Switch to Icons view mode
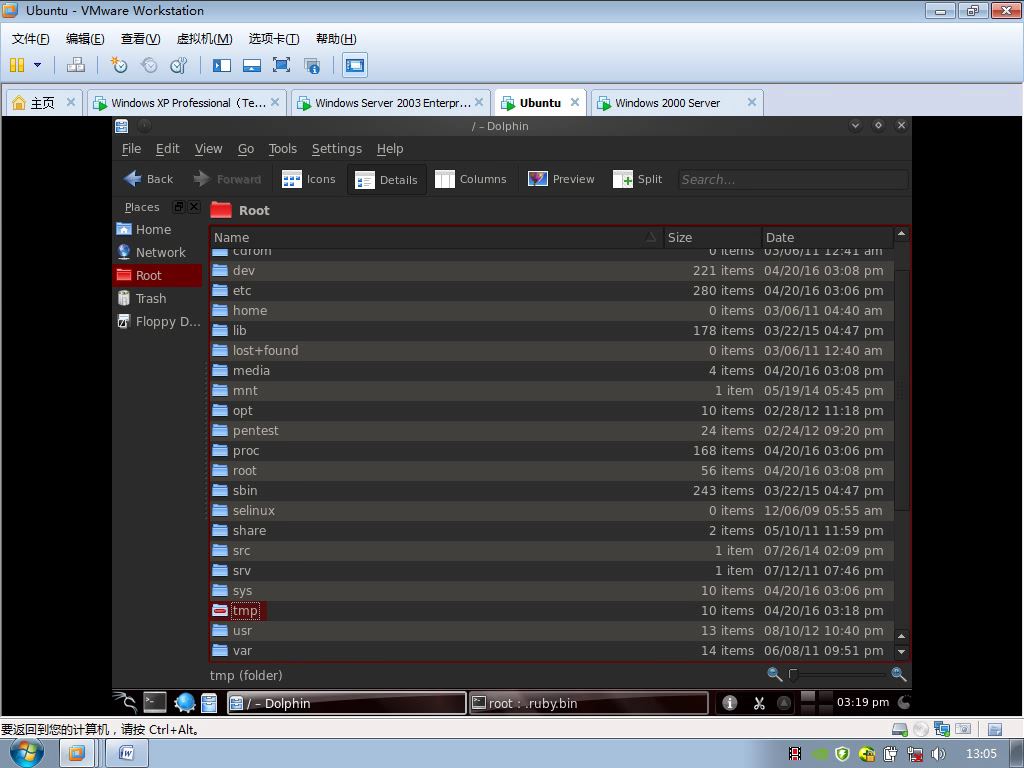1024x768 pixels. click(x=309, y=179)
